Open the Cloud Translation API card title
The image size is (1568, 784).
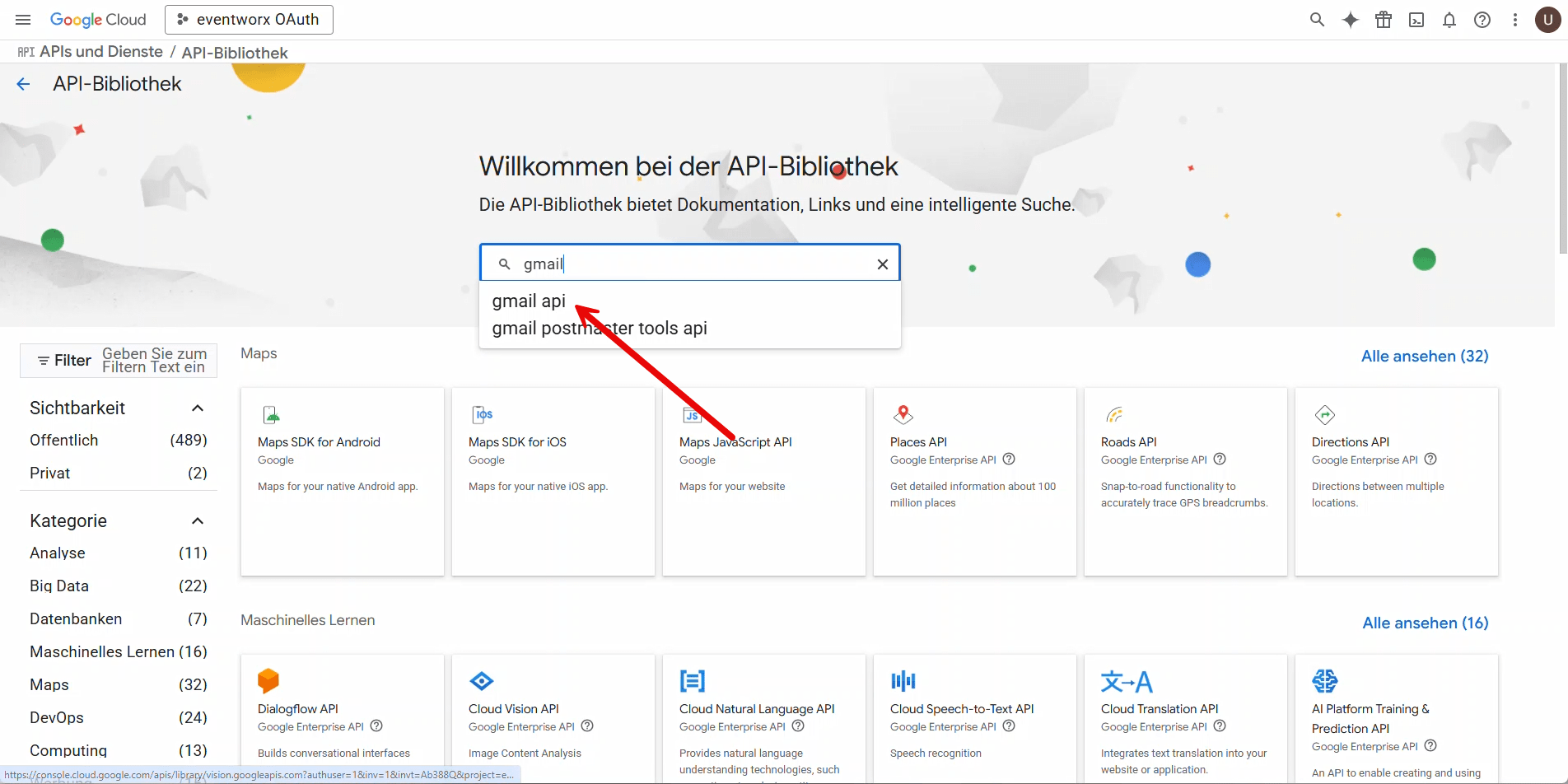1160,709
